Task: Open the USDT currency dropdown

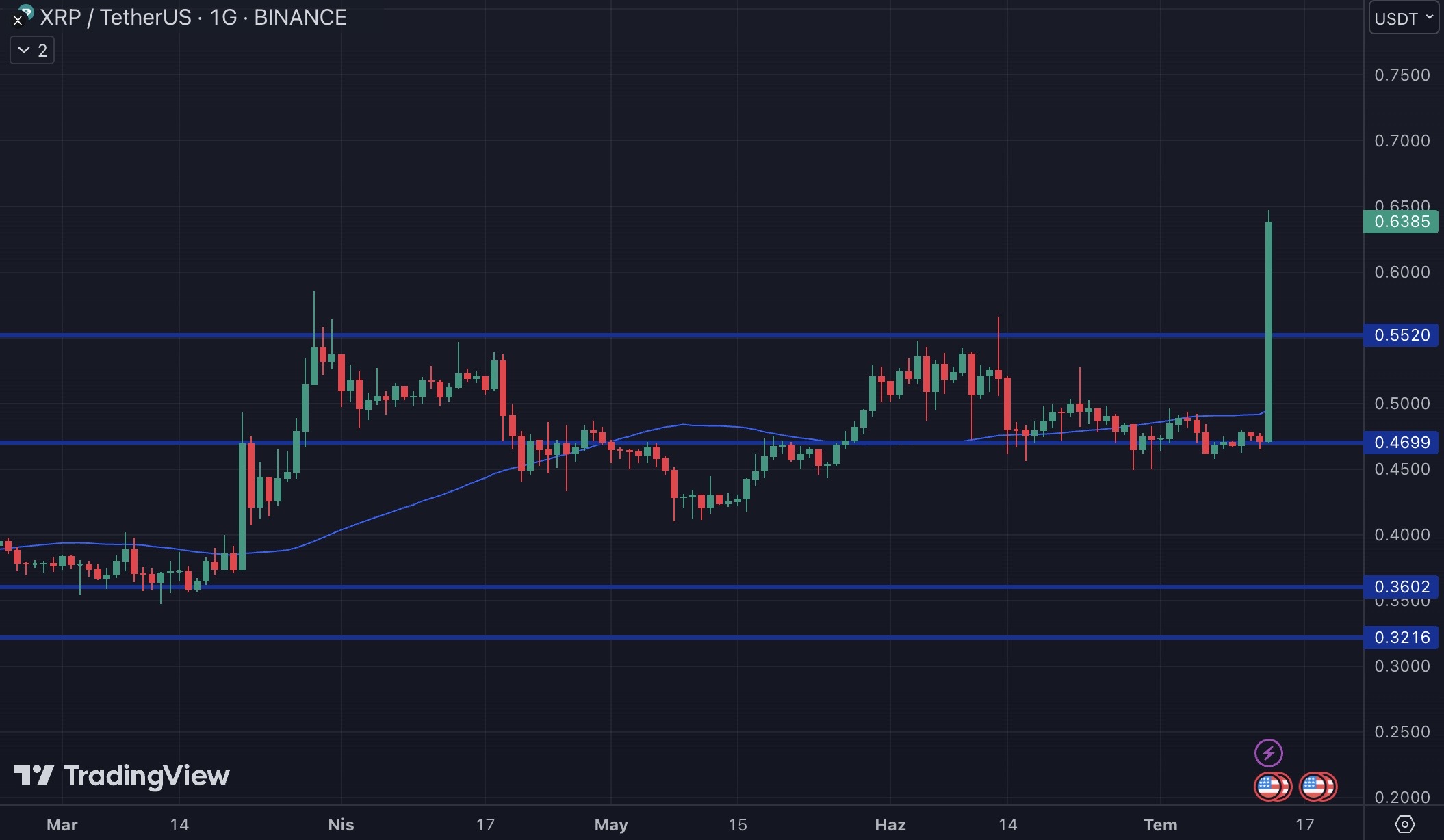Action: click(x=1404, y=18)
